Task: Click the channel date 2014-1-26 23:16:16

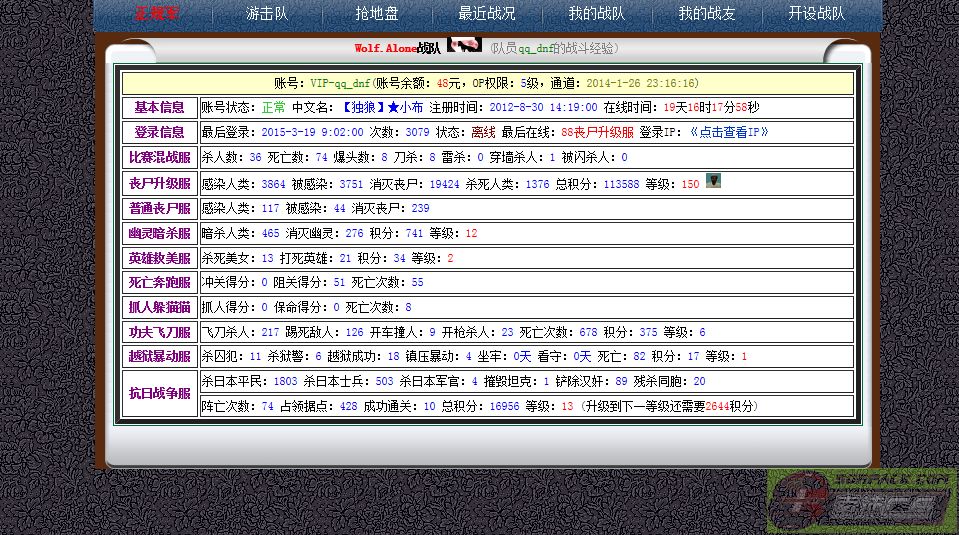Action: 642,83
